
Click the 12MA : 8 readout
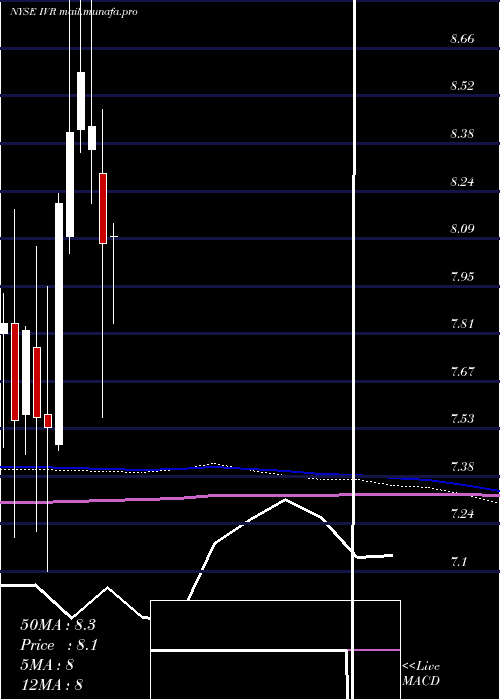coord(52,685)
